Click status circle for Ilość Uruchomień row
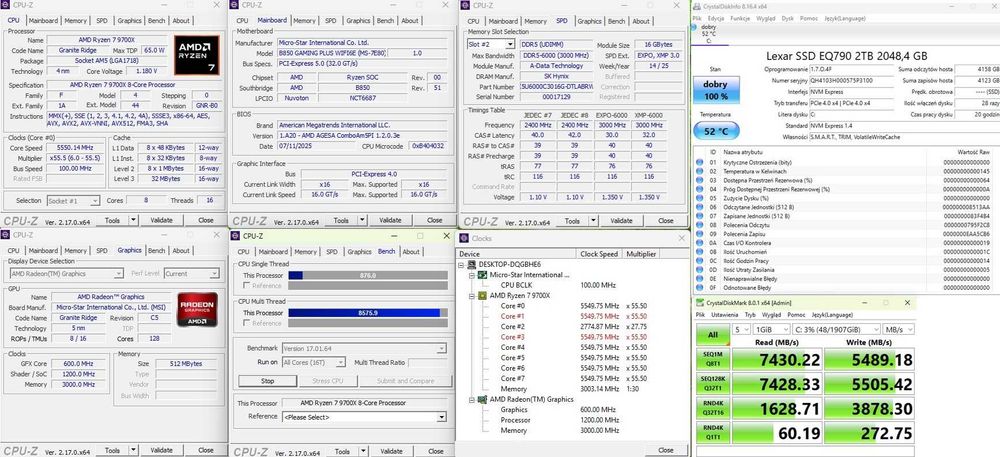Screen dimensions: 1000x457 pos(700,252)
